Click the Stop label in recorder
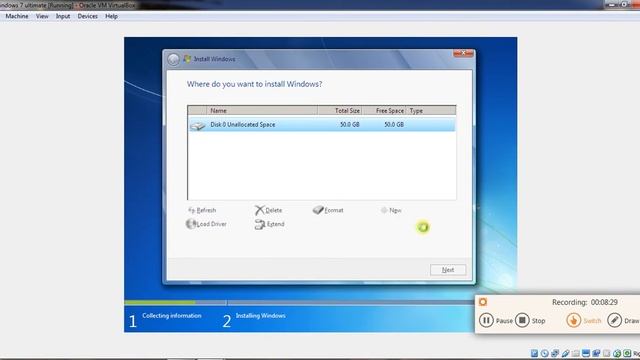 (538, 321)
